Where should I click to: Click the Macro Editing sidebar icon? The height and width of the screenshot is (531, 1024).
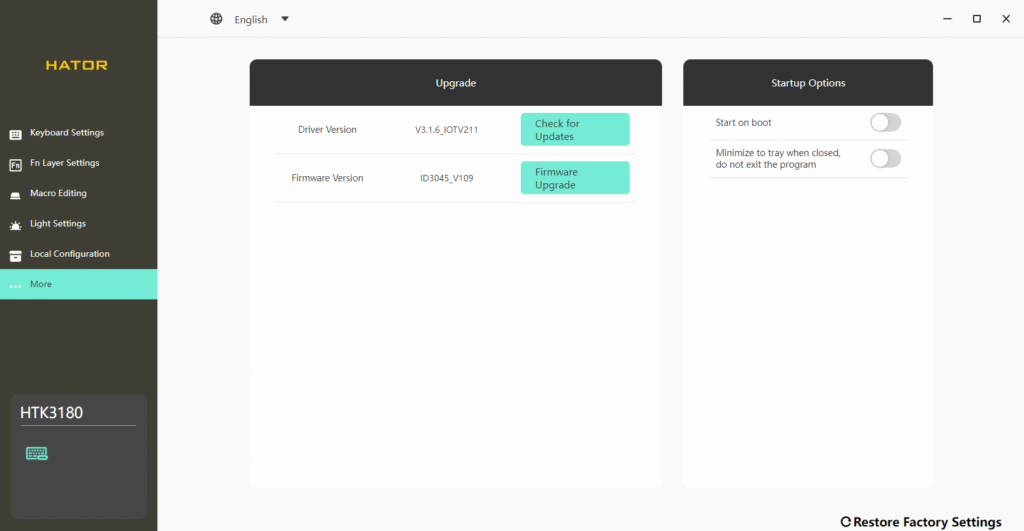(x=16, y=194)
